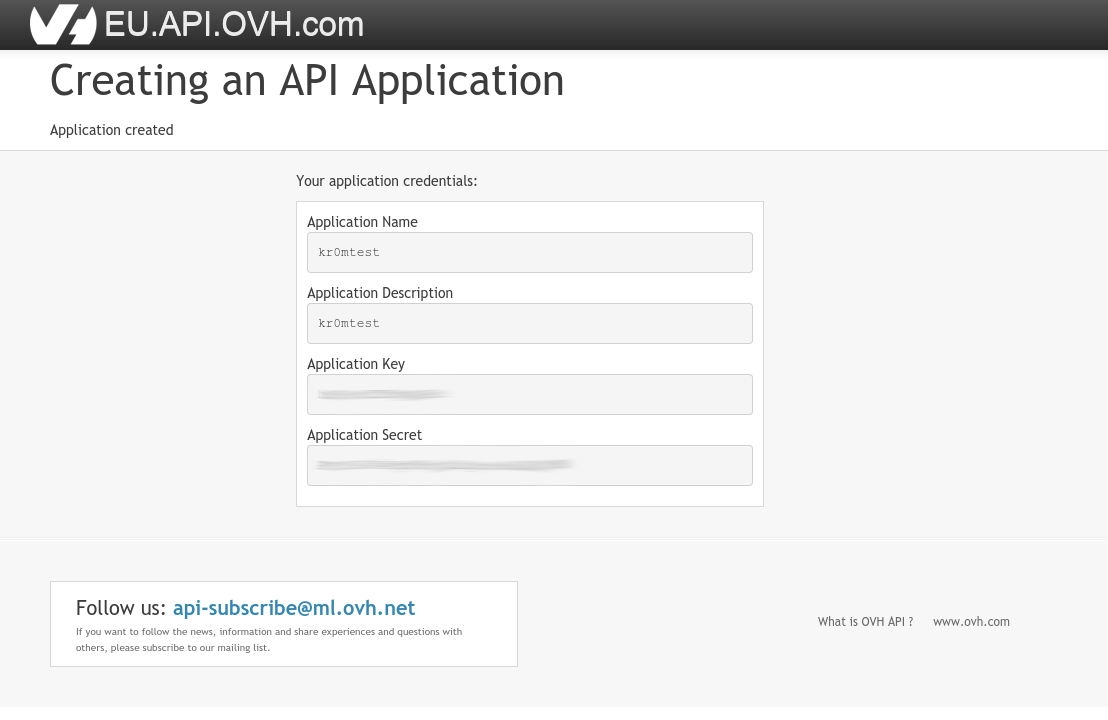Click the OVH logo icon
Viewport: 1108px width, 720px height.
pos(62,25)
